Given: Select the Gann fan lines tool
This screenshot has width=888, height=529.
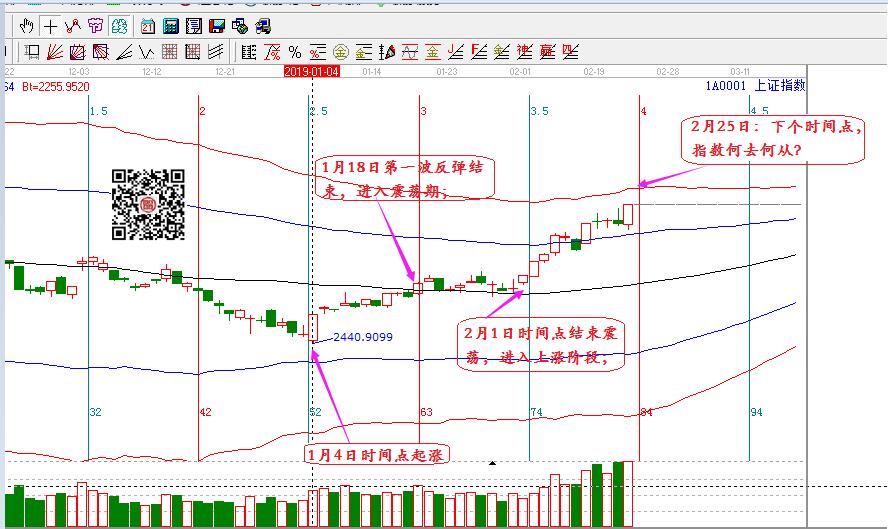Looking at the screenshot, I should pos(55,51).
